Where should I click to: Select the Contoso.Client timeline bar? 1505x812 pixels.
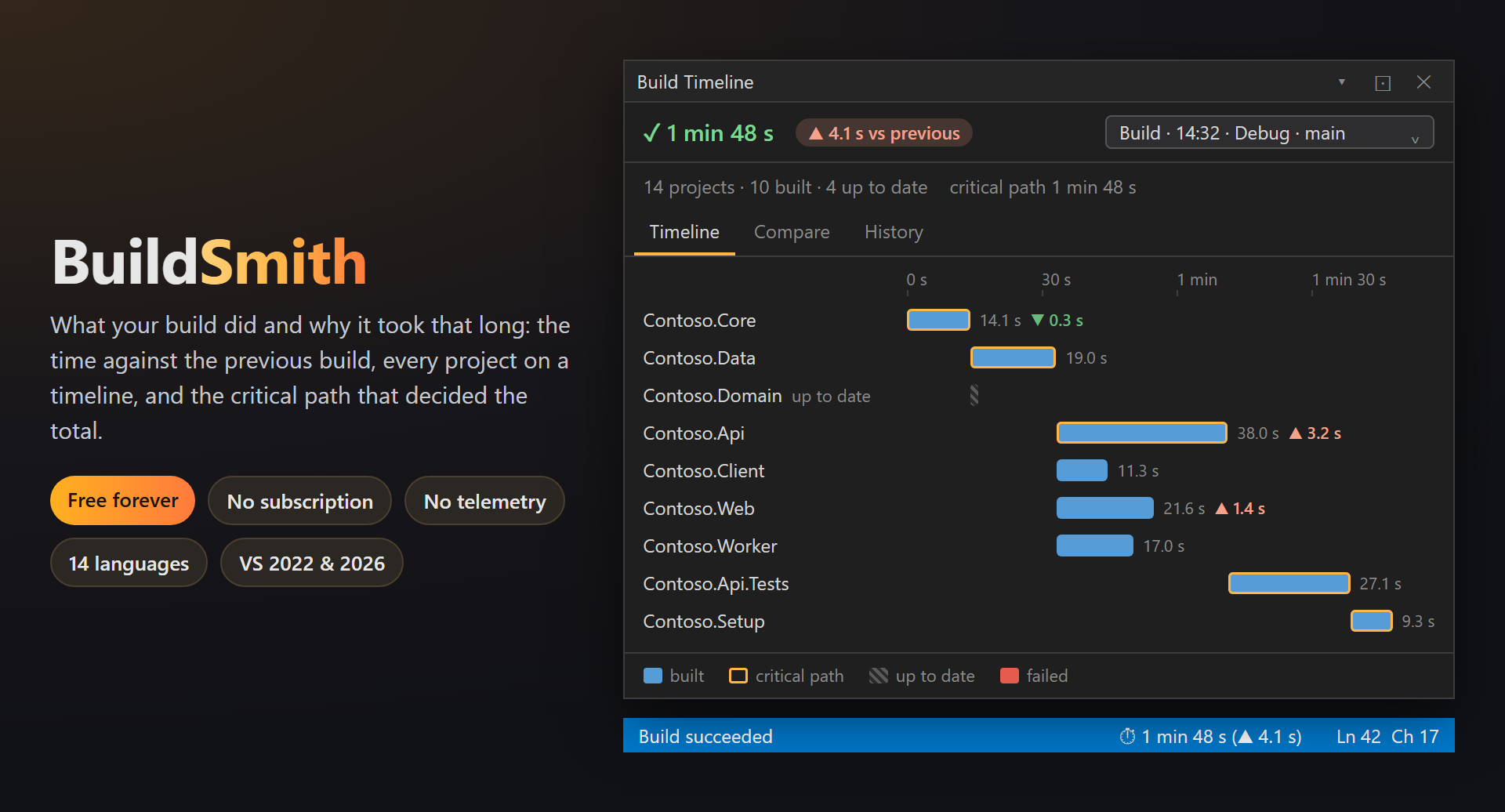pos(1082,470)
